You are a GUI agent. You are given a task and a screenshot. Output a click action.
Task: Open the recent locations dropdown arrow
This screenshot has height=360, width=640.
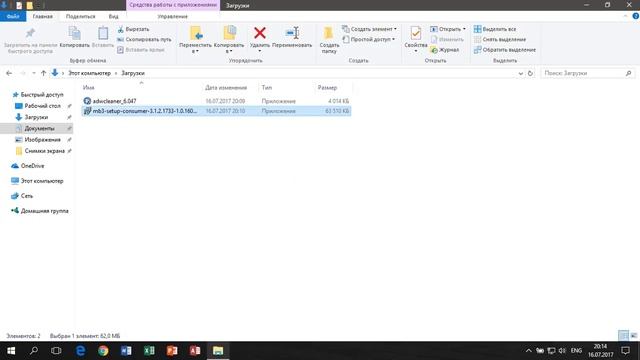pos(33,73)
